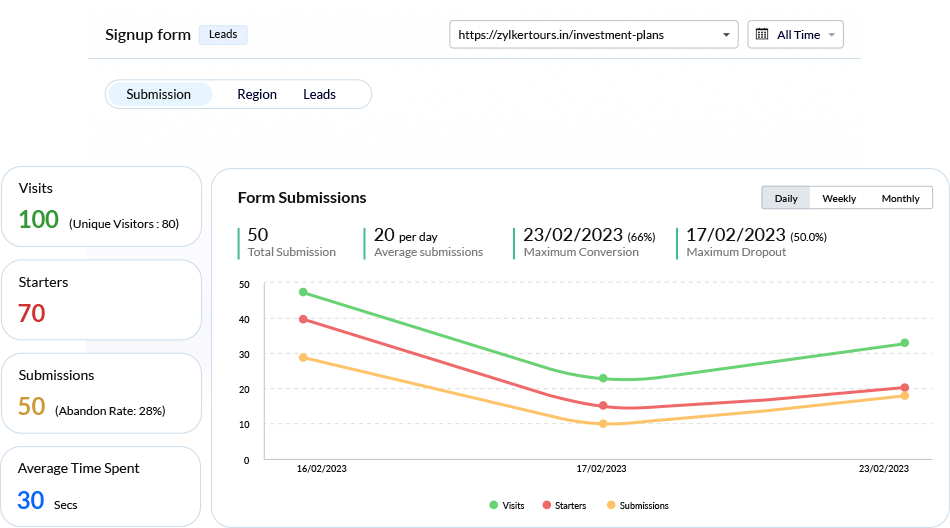950x528 pixels.
Task: Click the Leads tag beside Signup form
Action: pos(223,35)
